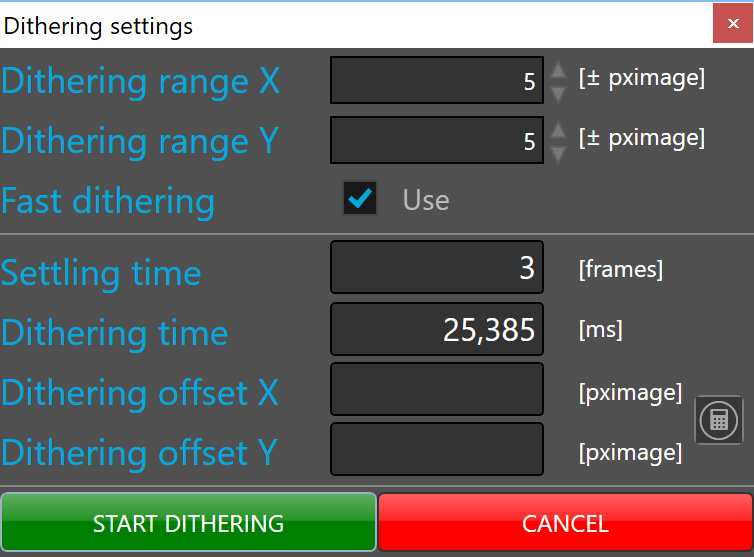754x557 pixels.
Task: Focus the Dithering range Y field
Action: [x=437, y=141]
